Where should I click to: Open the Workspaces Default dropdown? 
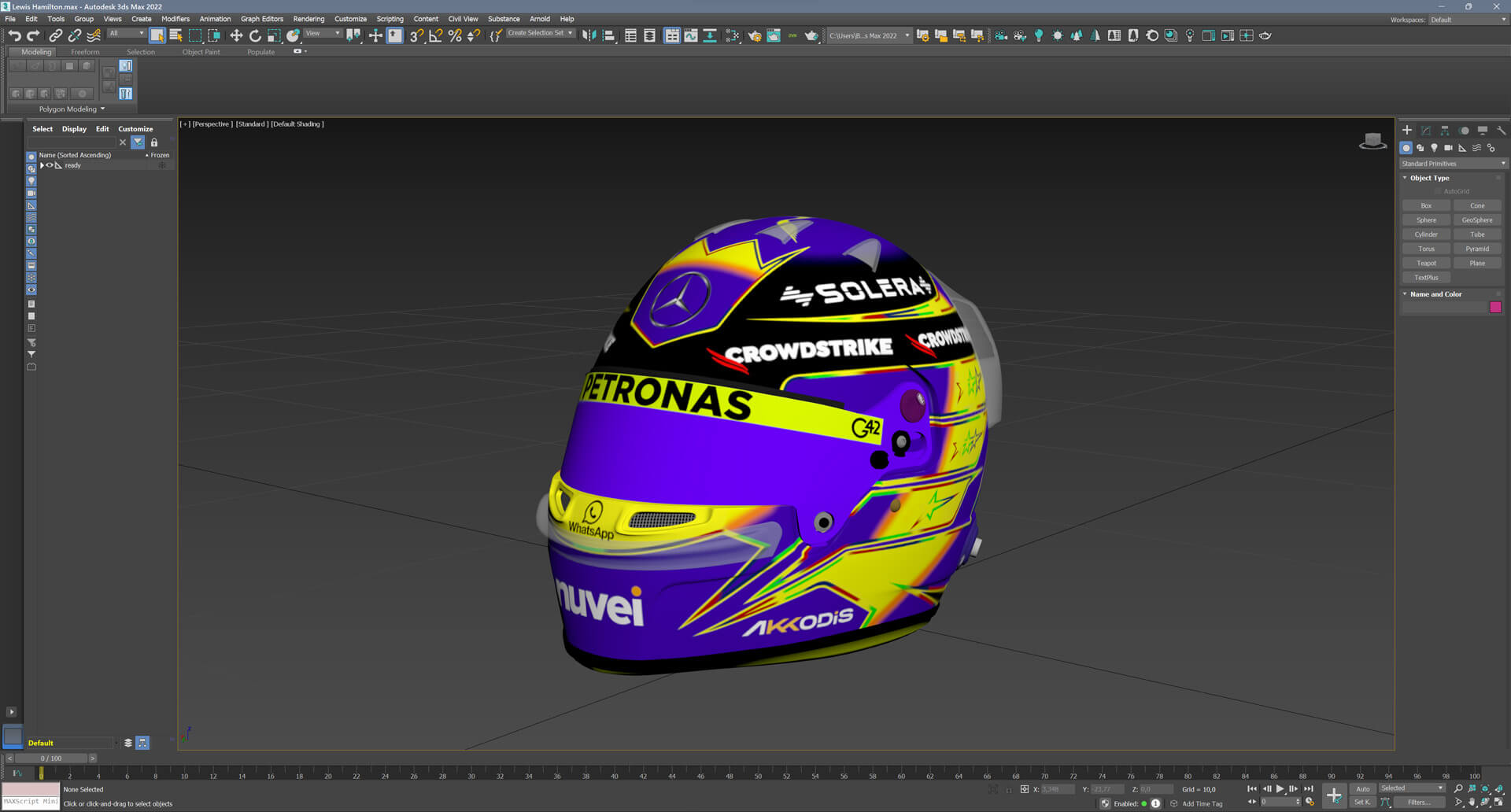tap(1468, 20)
